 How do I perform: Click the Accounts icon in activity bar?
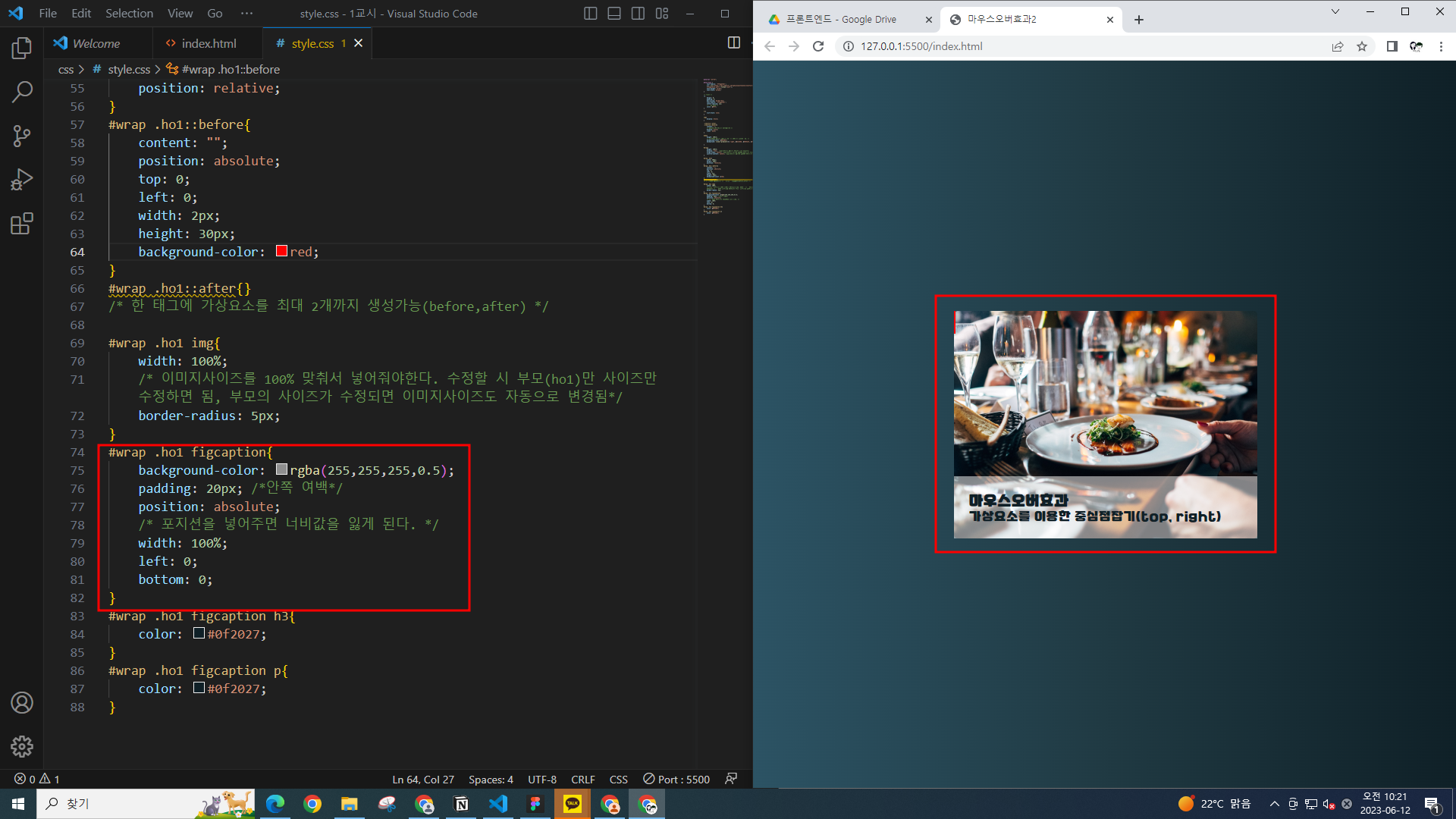pos(22,702)
